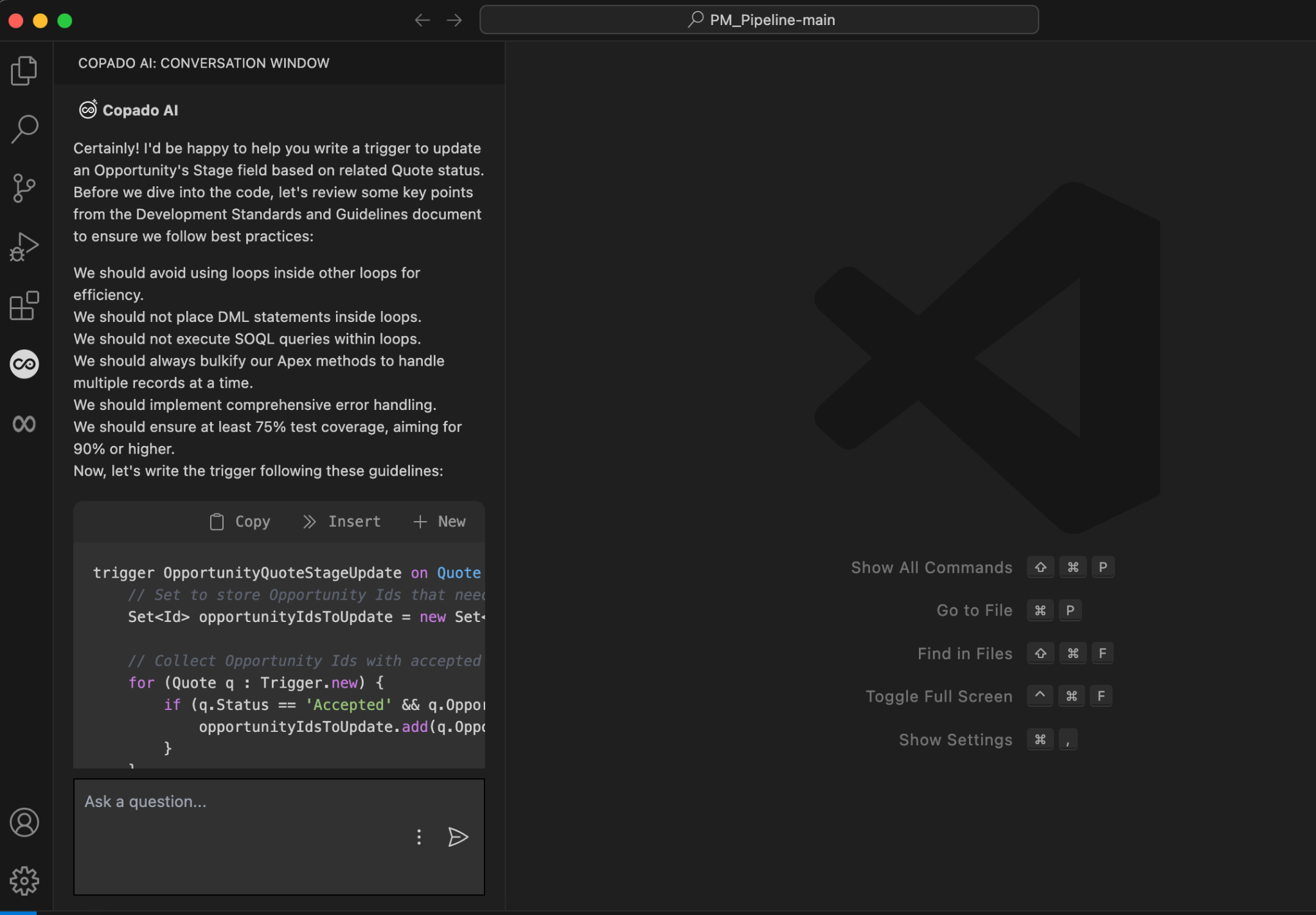The height and width of the screenshot is (915, 1316).
Task: Select the Copado AI white circle icon
Action: coord(24,364)
